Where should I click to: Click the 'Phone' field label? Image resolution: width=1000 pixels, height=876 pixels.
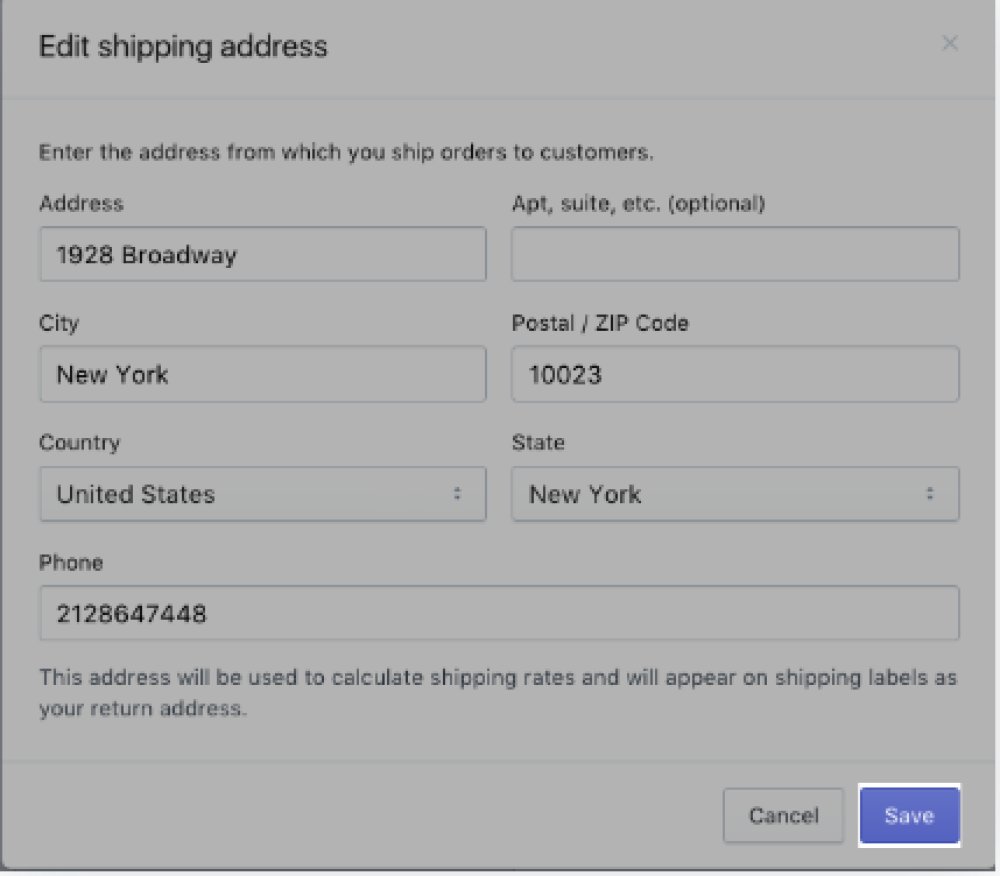click(x=71, y=562)
